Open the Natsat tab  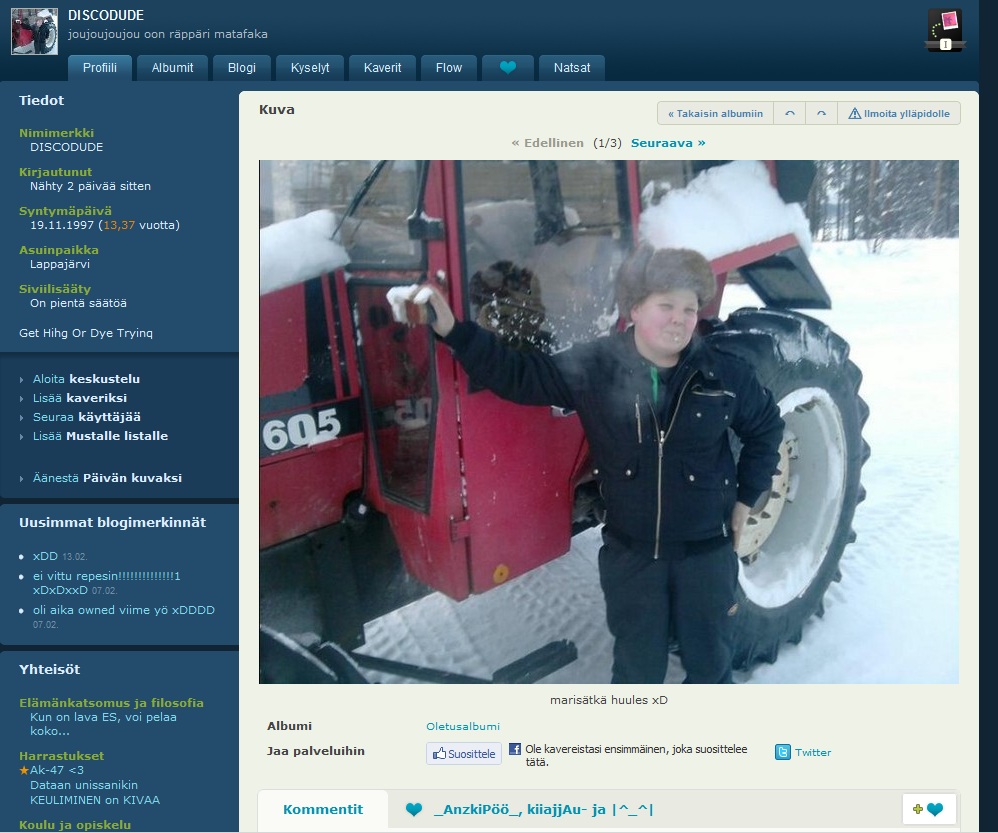(x=572, y=67)
